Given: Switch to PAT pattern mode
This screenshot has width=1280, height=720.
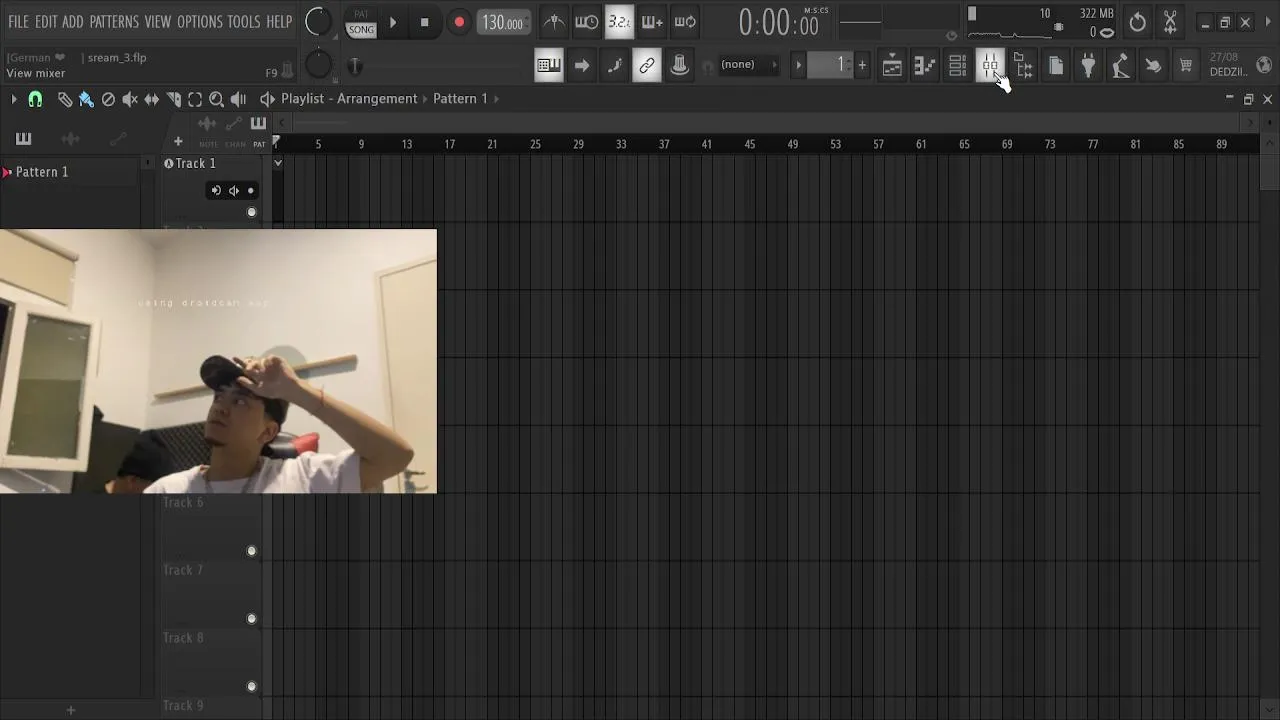Looking at the screenshot, I should point(361,13).
